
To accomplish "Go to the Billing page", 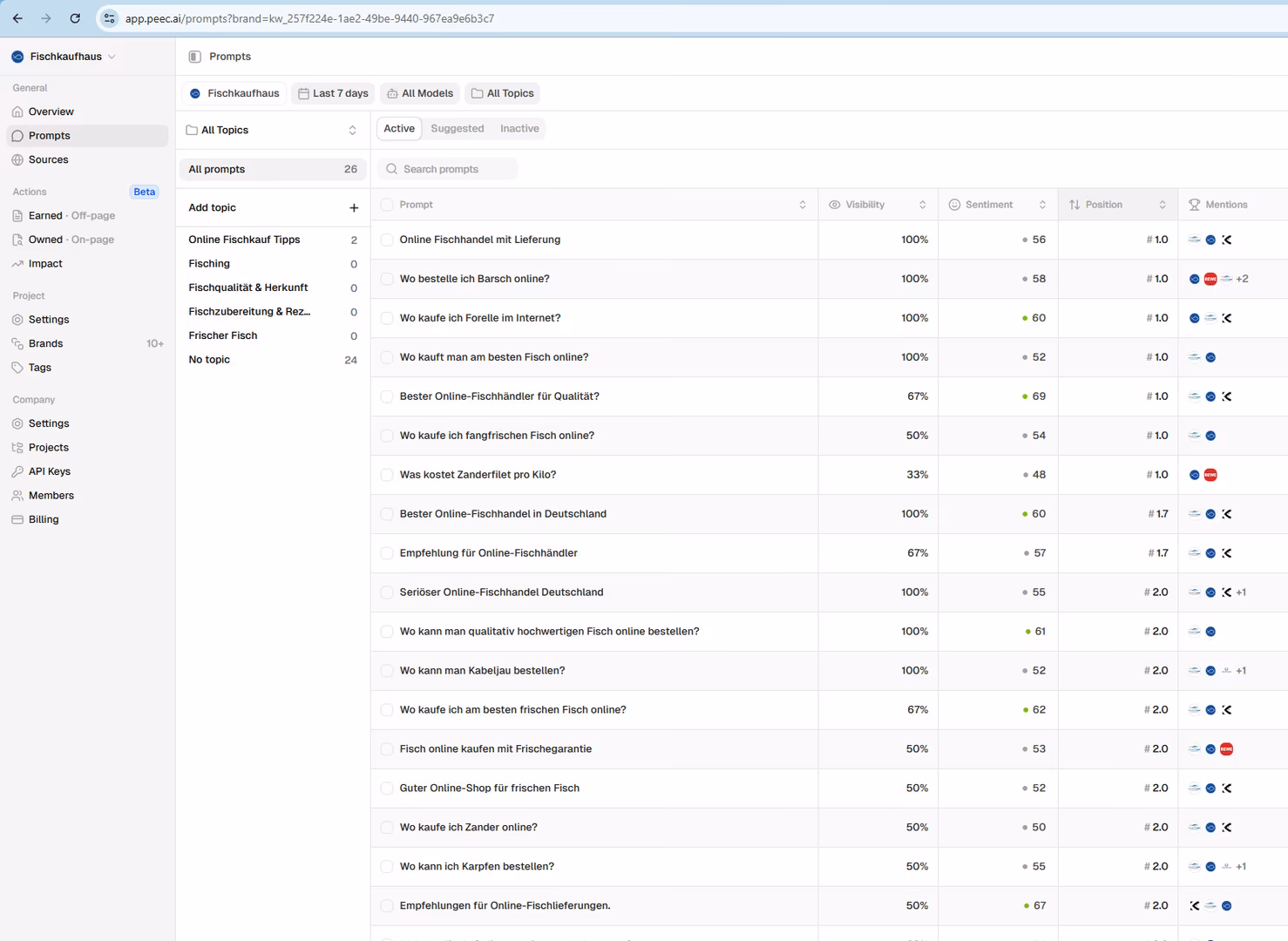I will (x=44, y=519).
